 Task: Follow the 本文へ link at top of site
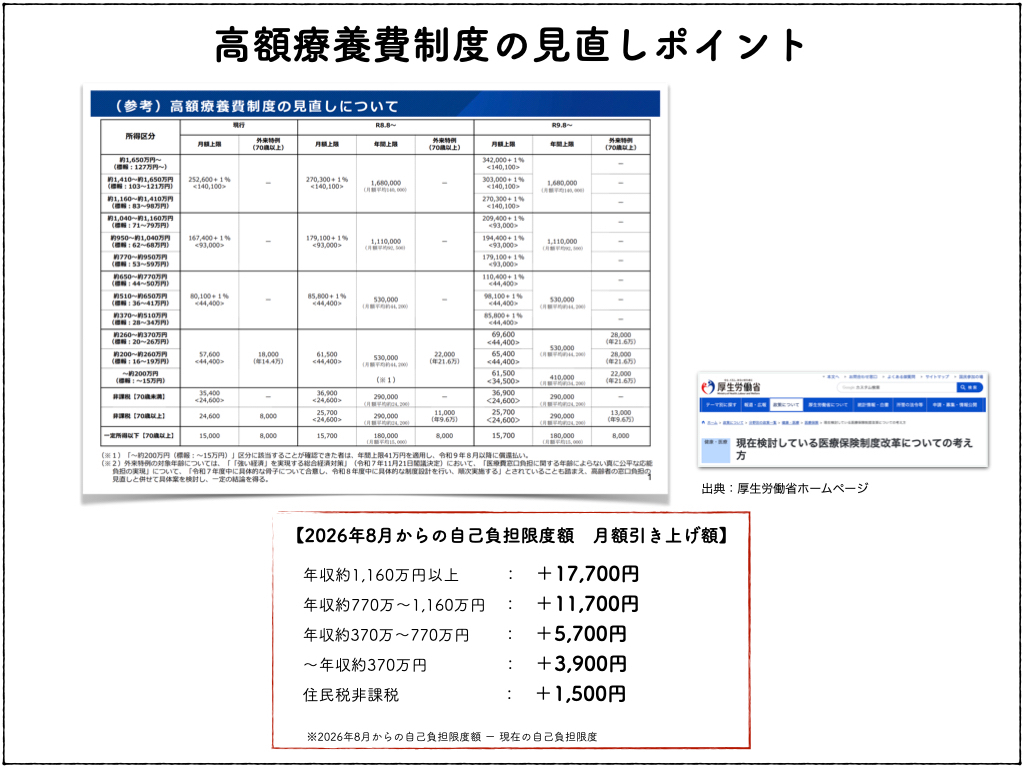(x=833, y=377)
